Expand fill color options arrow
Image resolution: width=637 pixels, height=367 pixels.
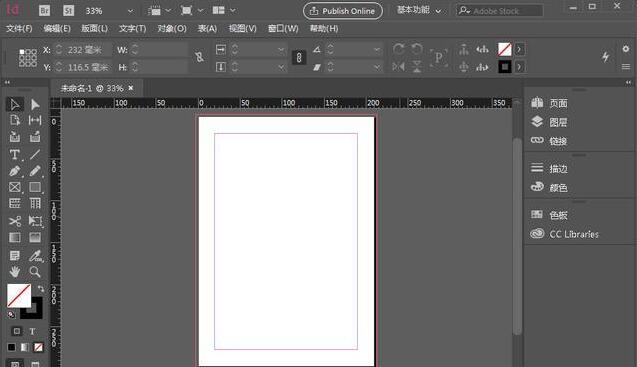point(519,50)
